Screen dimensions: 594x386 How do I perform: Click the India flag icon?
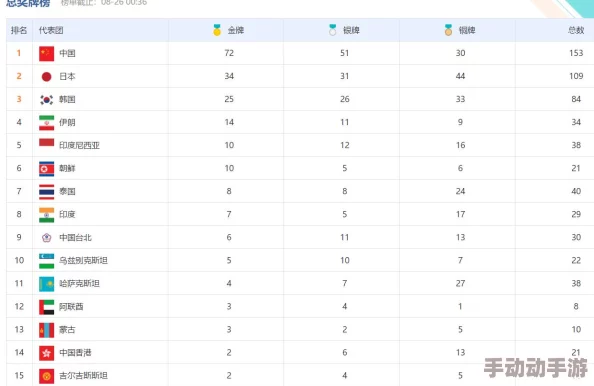coord(47,215)
